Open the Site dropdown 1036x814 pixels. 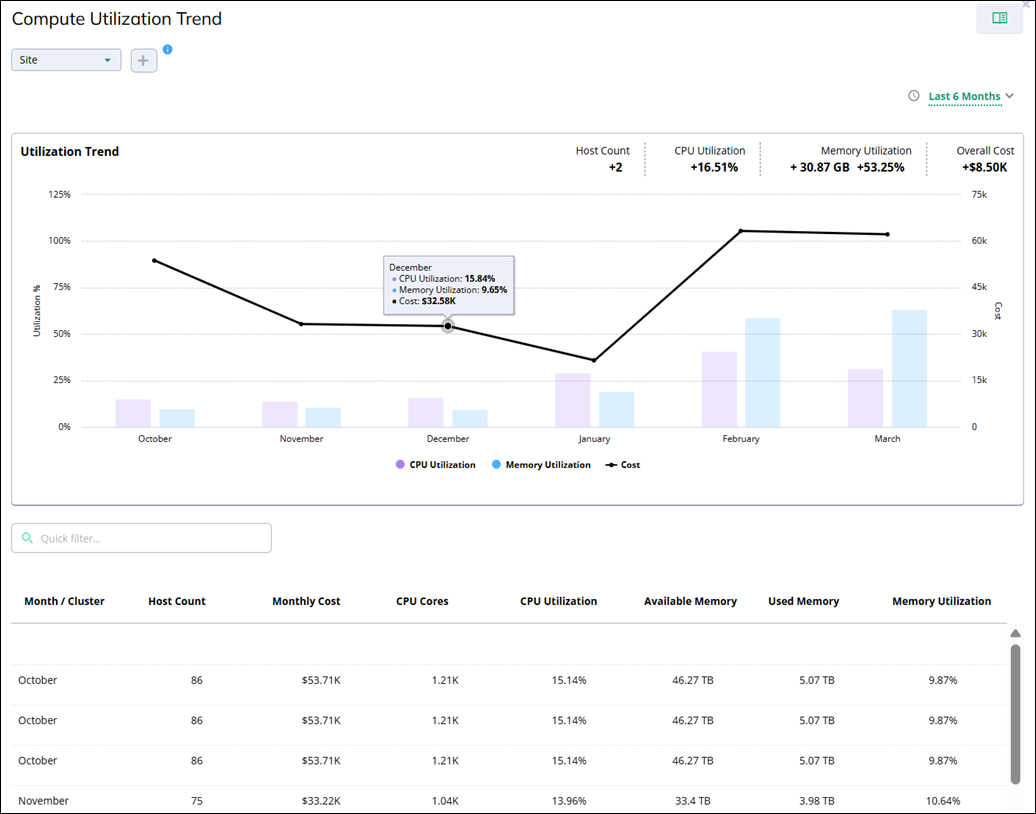point(66,60)
